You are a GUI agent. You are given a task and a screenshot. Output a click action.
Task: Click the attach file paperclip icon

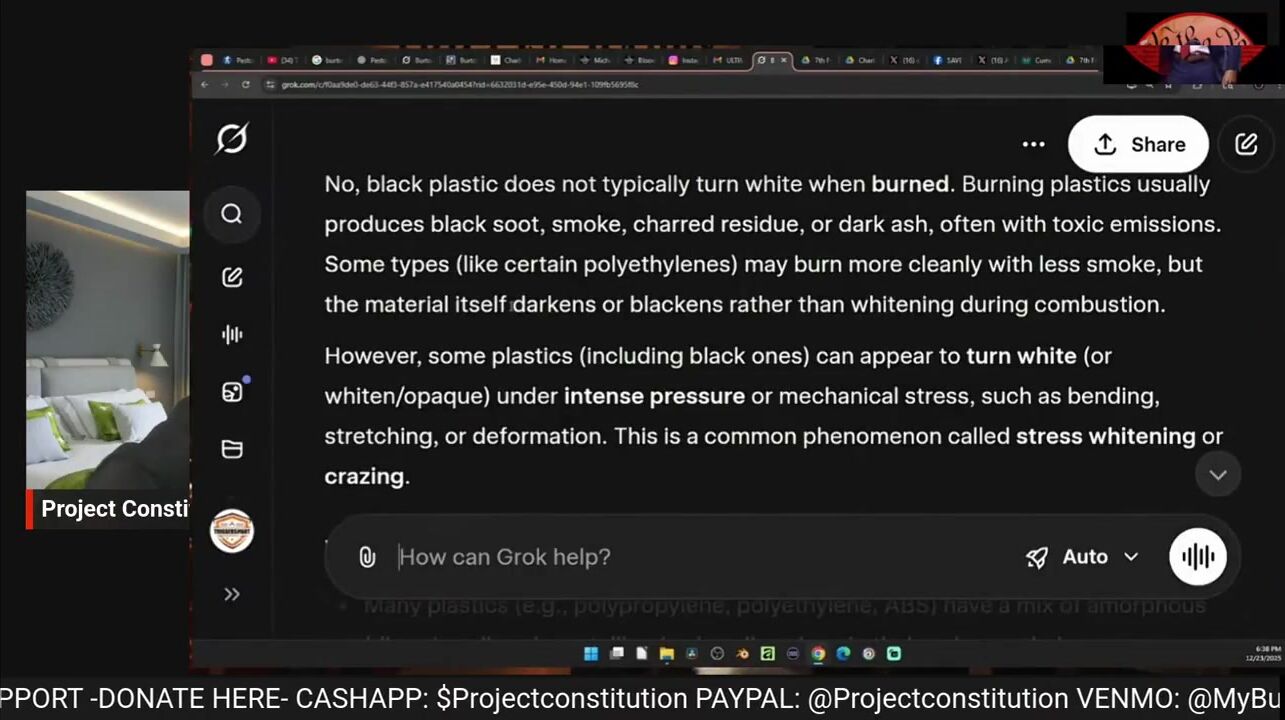point(367,557)
